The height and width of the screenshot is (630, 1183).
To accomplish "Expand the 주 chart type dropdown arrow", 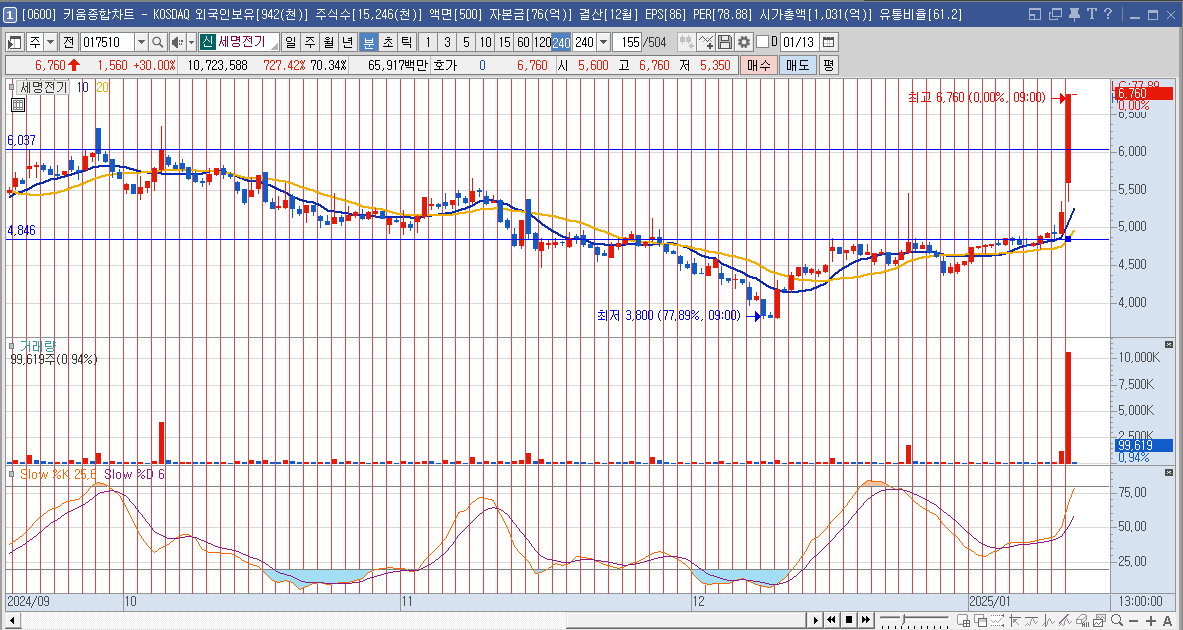I will pyautogui.click(x=51, y=42).
